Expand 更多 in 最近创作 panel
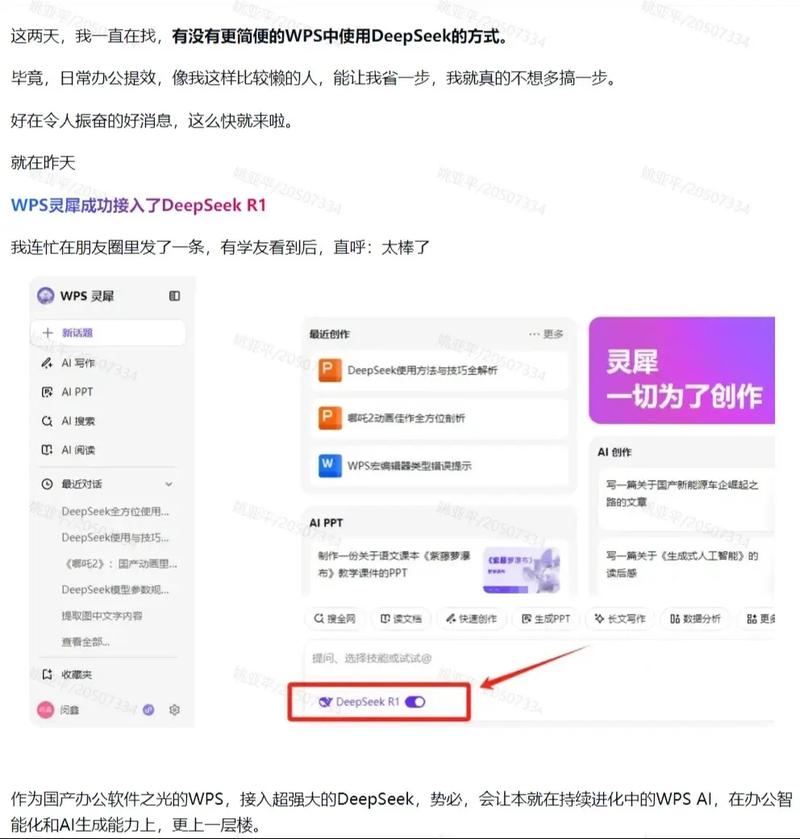800x839 pixels. (x=547, y=334)
